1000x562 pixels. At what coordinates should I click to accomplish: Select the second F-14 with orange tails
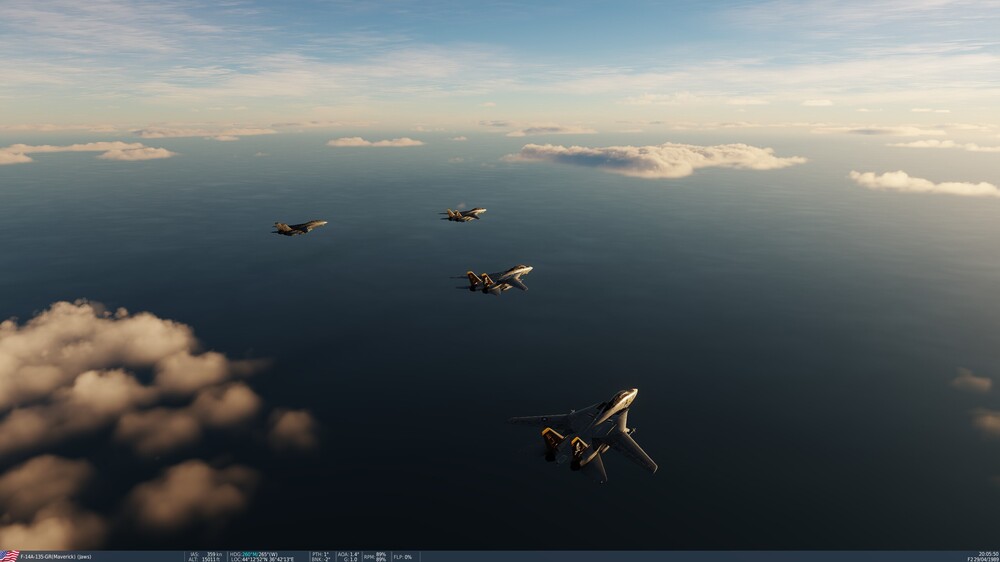(495, 279)
